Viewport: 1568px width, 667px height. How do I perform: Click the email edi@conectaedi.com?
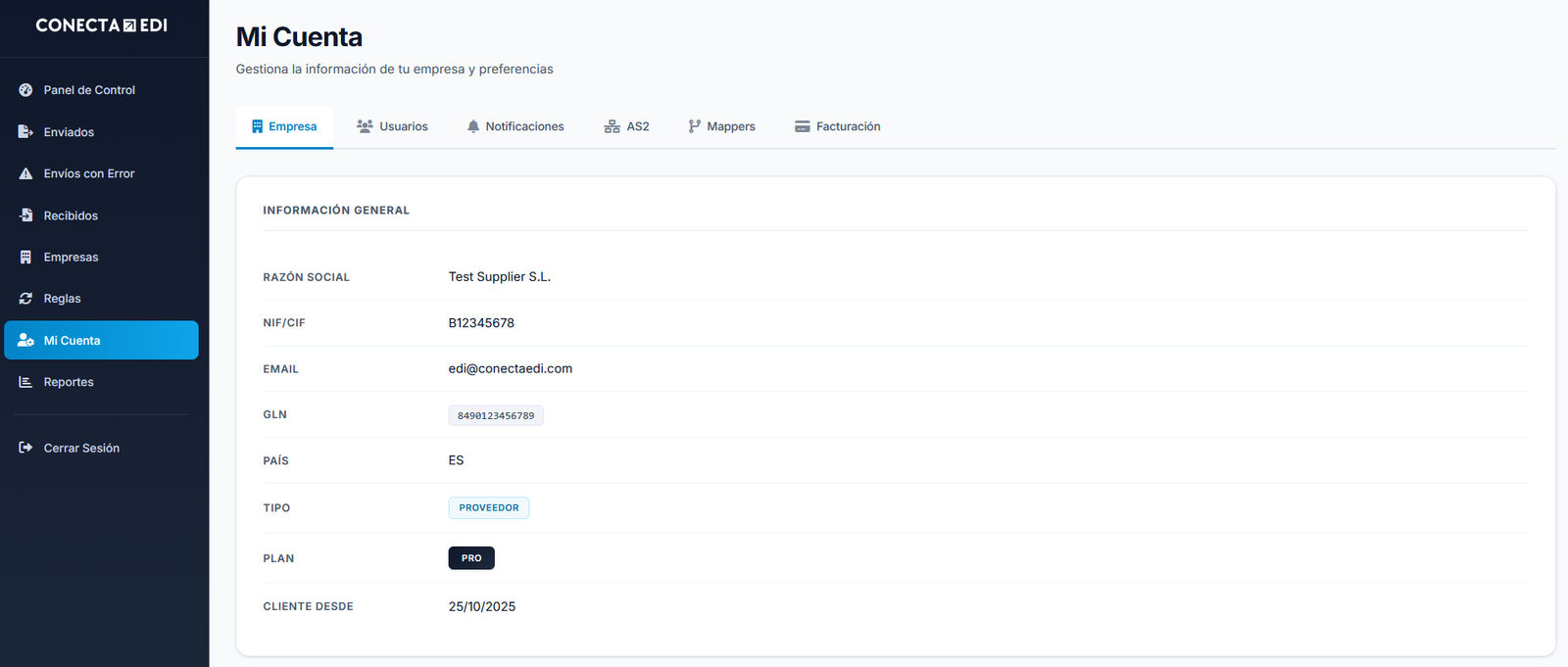(x=511, y=368)
